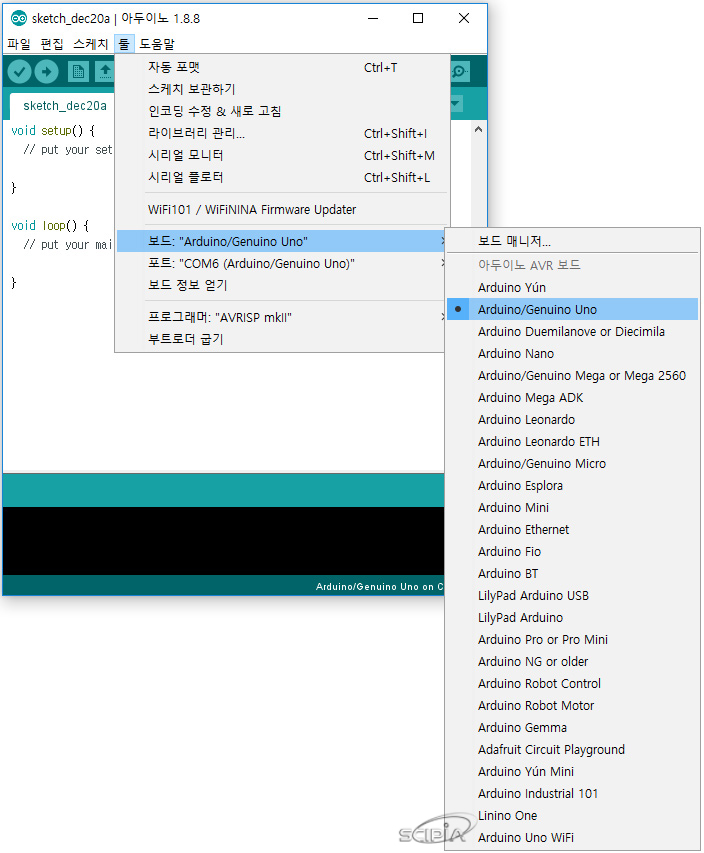Select Arduino Esplora board
The height and width of the screenshot is (853, 704).
coord(572,485)
